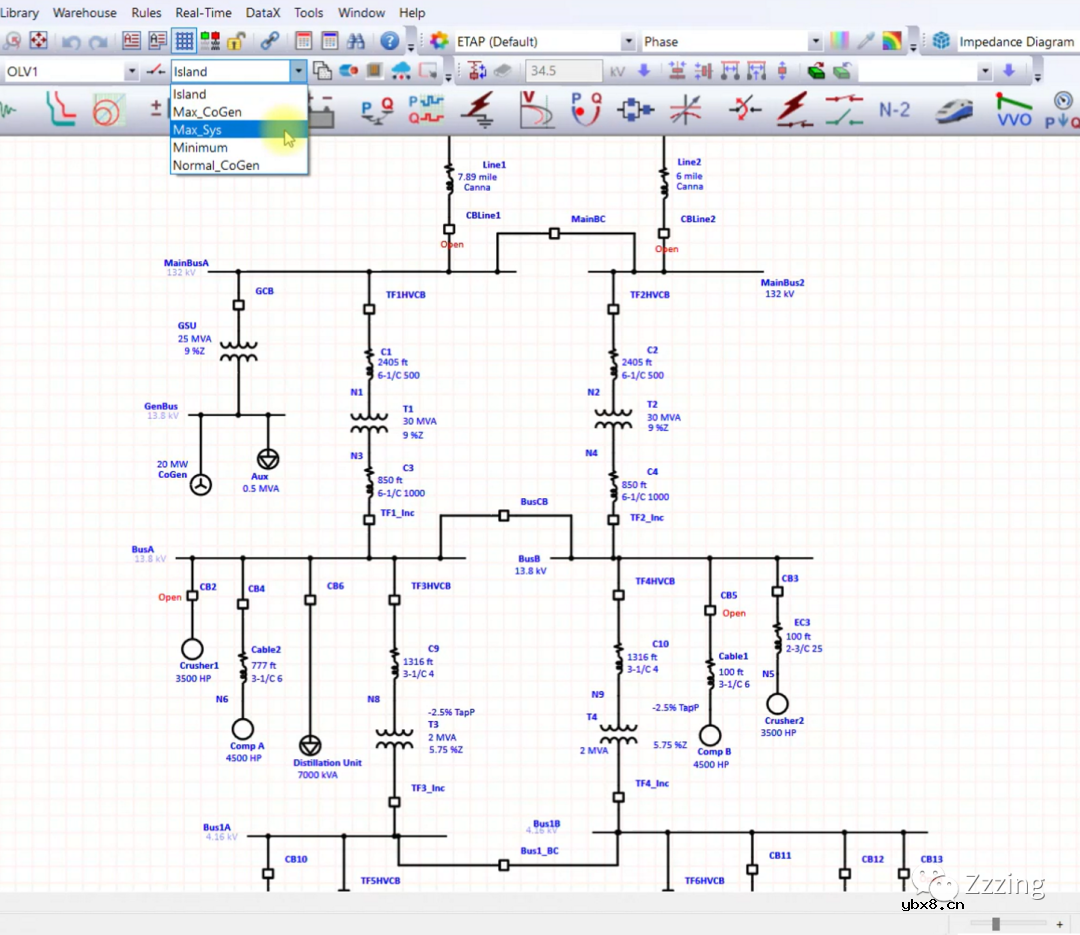Open the VVO volt-var optimization module
The width and height of the screenshot is (1080, 935).
(x=1014, y=110)
